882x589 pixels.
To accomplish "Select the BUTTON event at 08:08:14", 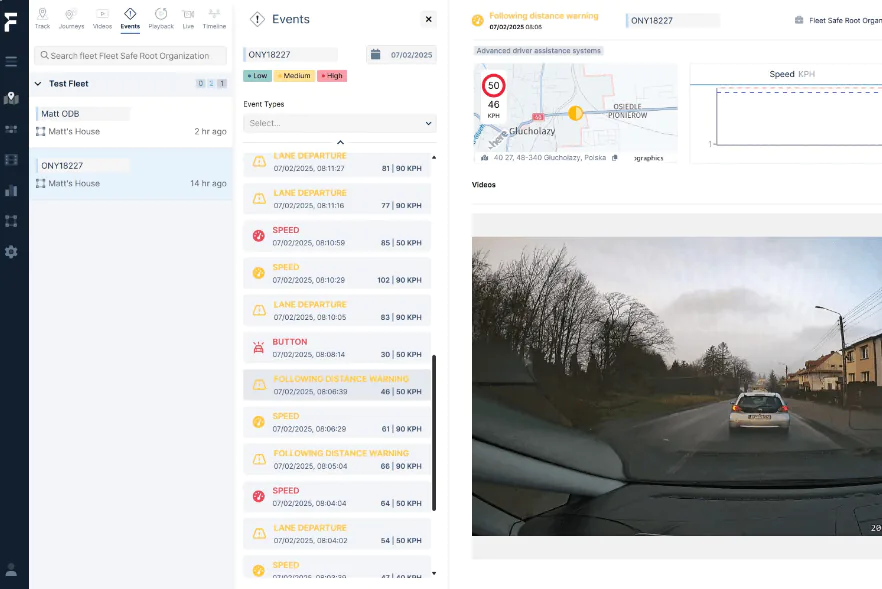I will pyautogui.click(x=337, y=348).
